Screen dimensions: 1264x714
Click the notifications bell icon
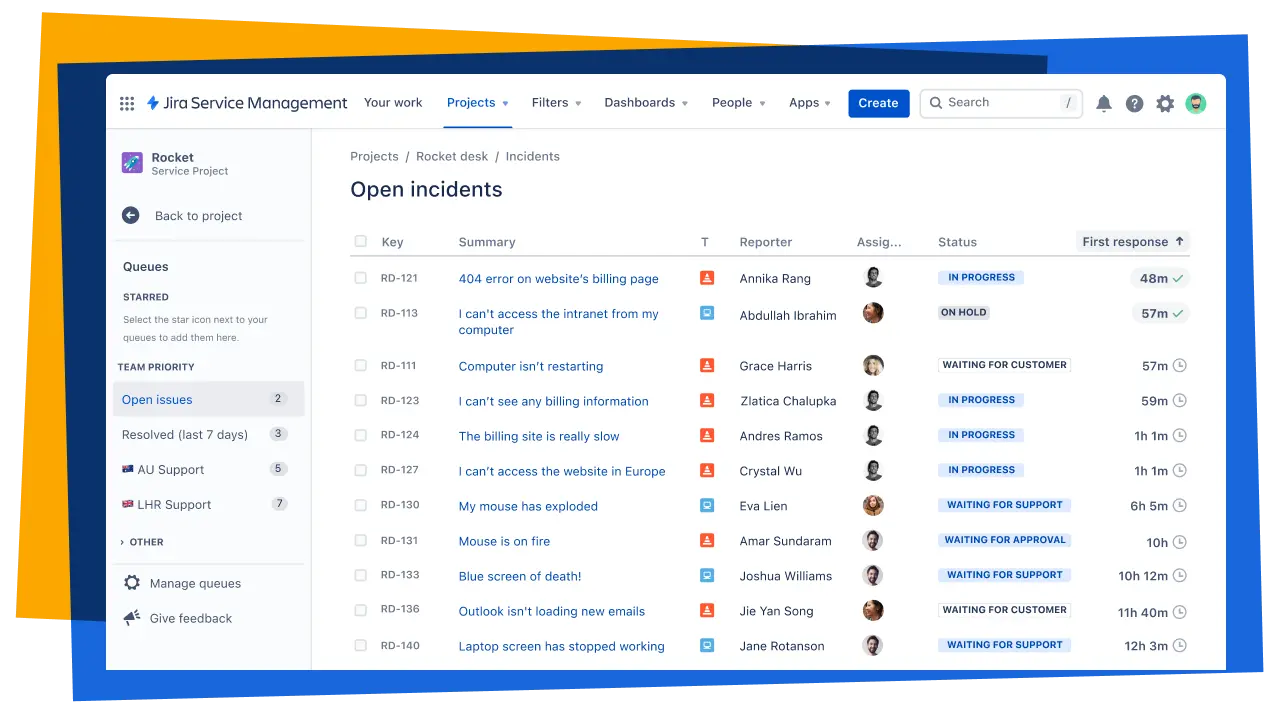click(x=1104, y=103)
